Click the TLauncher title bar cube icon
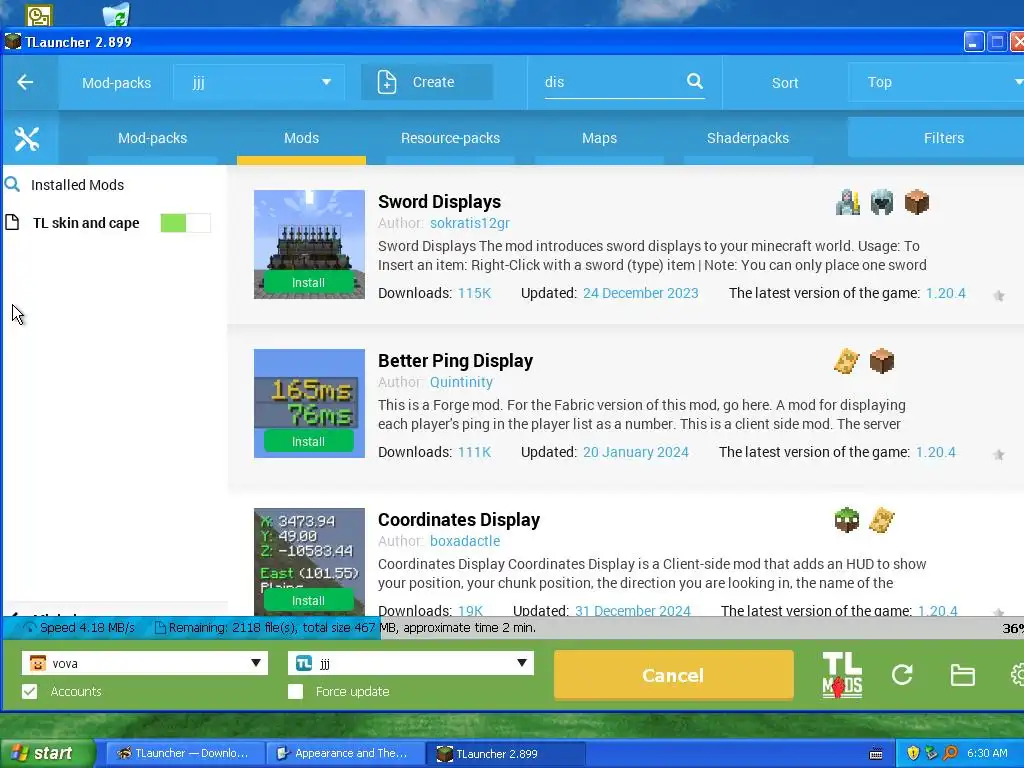The height and width of the screenshot is (768, 1024). [x=12, y=42]
